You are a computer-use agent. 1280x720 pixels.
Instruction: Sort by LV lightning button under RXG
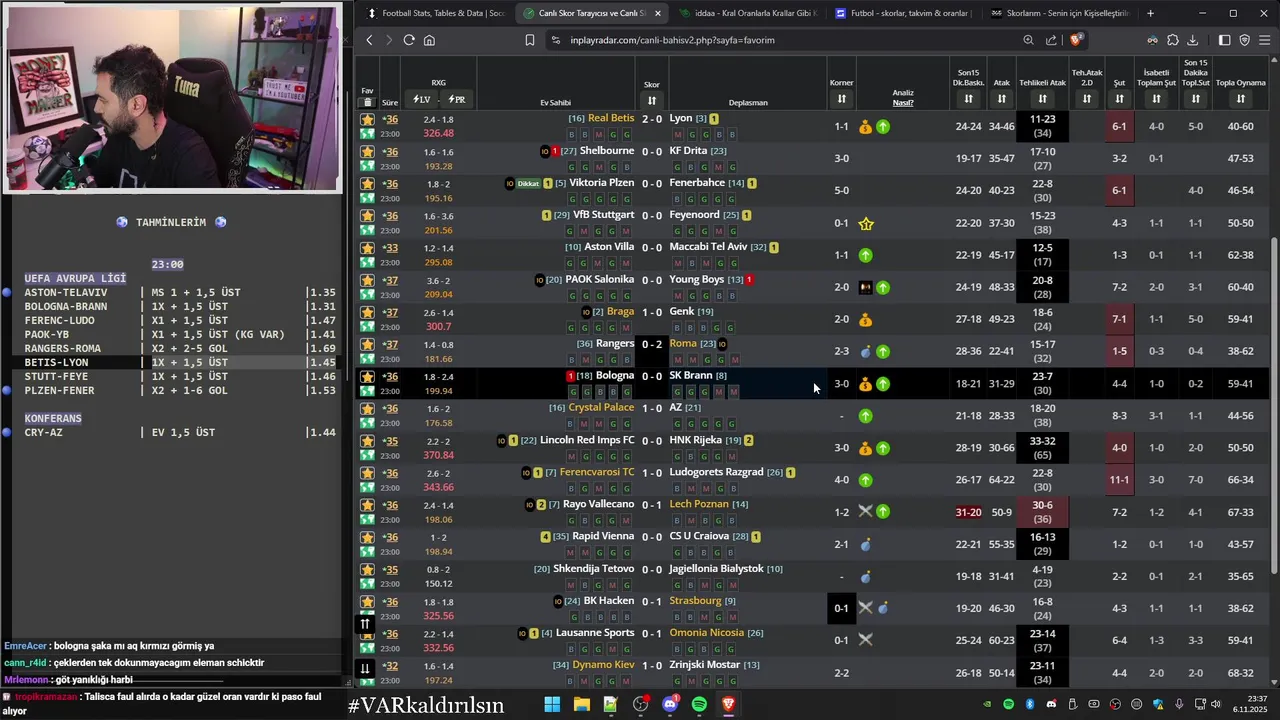(x=422, y=100)
